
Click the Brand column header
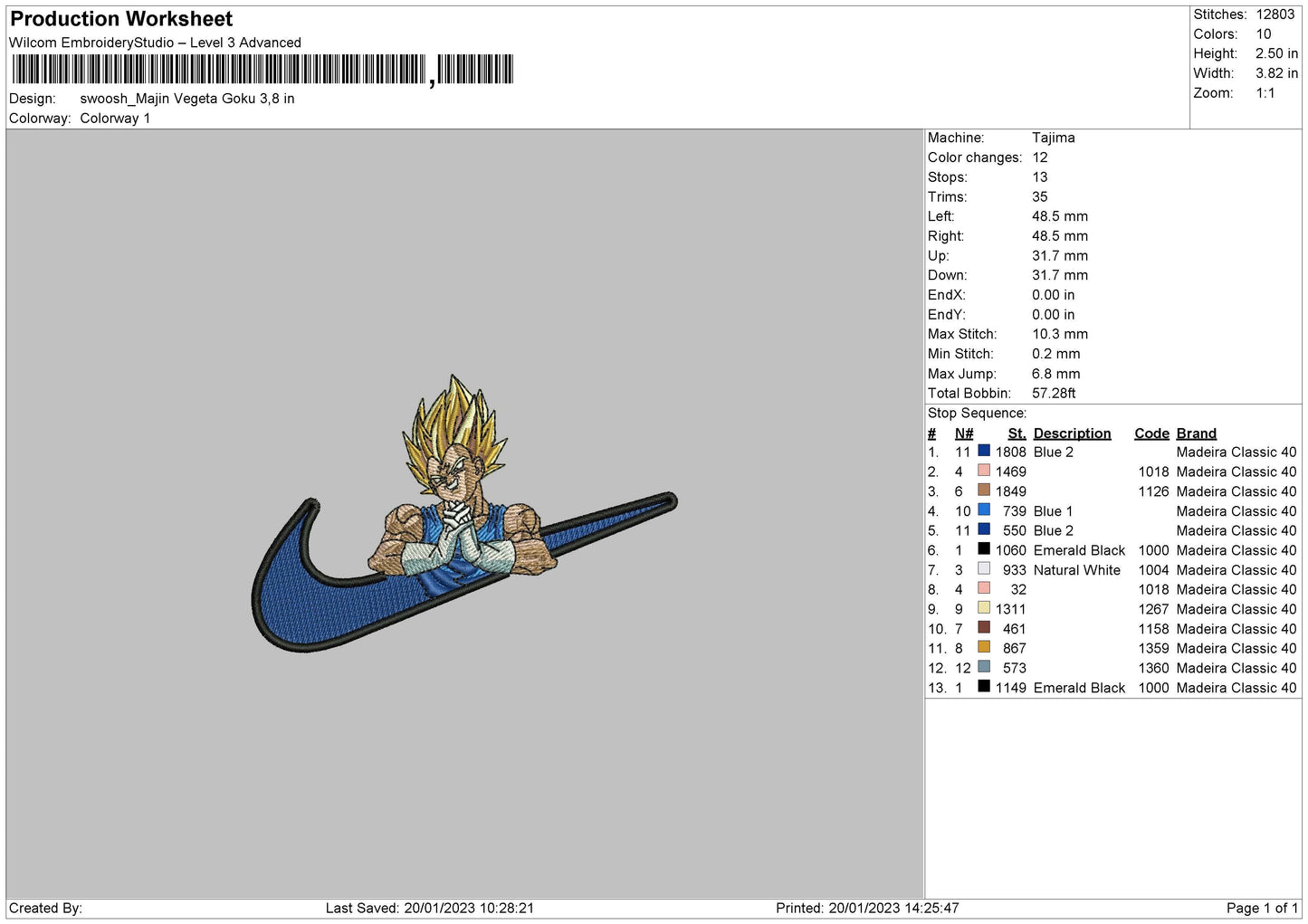(1196, 433)
